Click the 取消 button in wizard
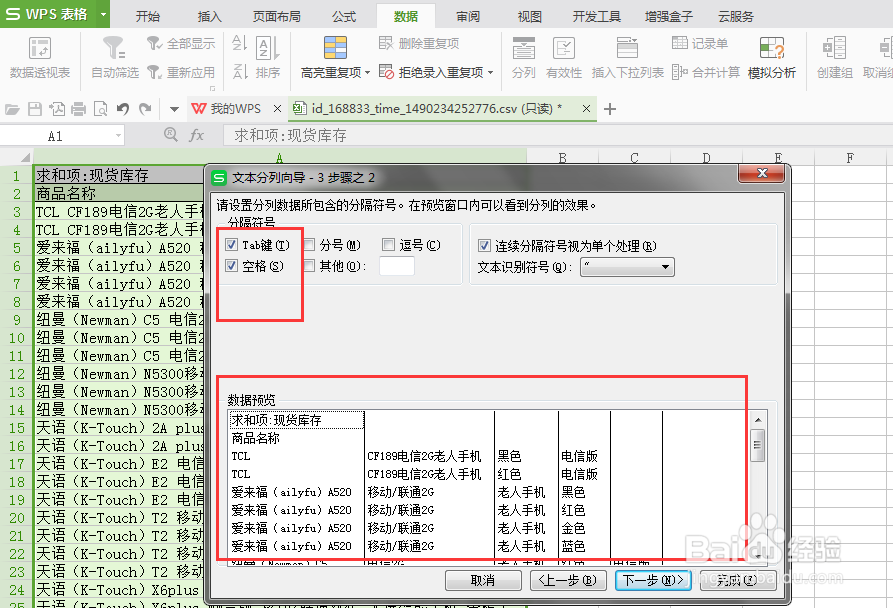Screen dimensions: 893x608 483,581
